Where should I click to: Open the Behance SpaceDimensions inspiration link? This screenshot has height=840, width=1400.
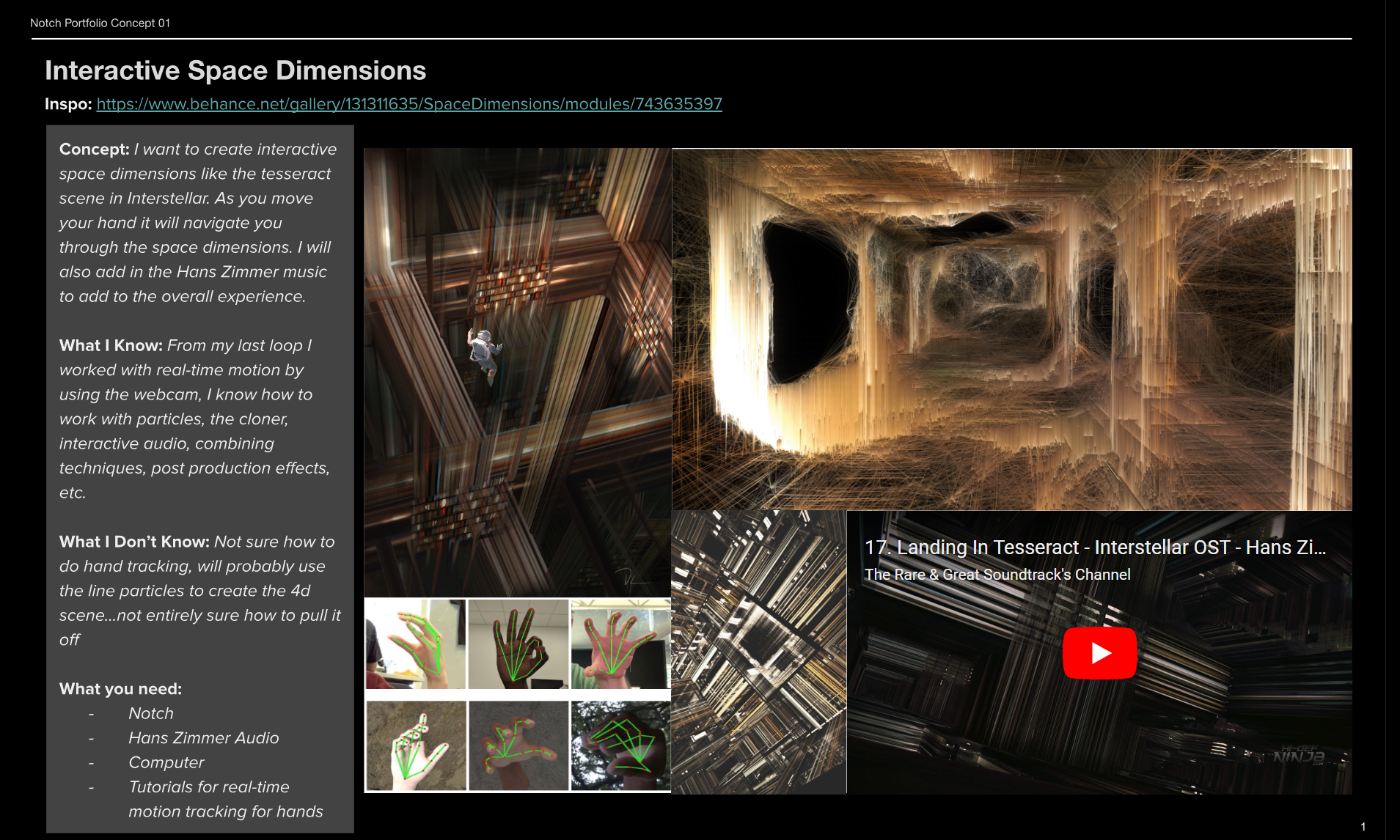point(409,104)
